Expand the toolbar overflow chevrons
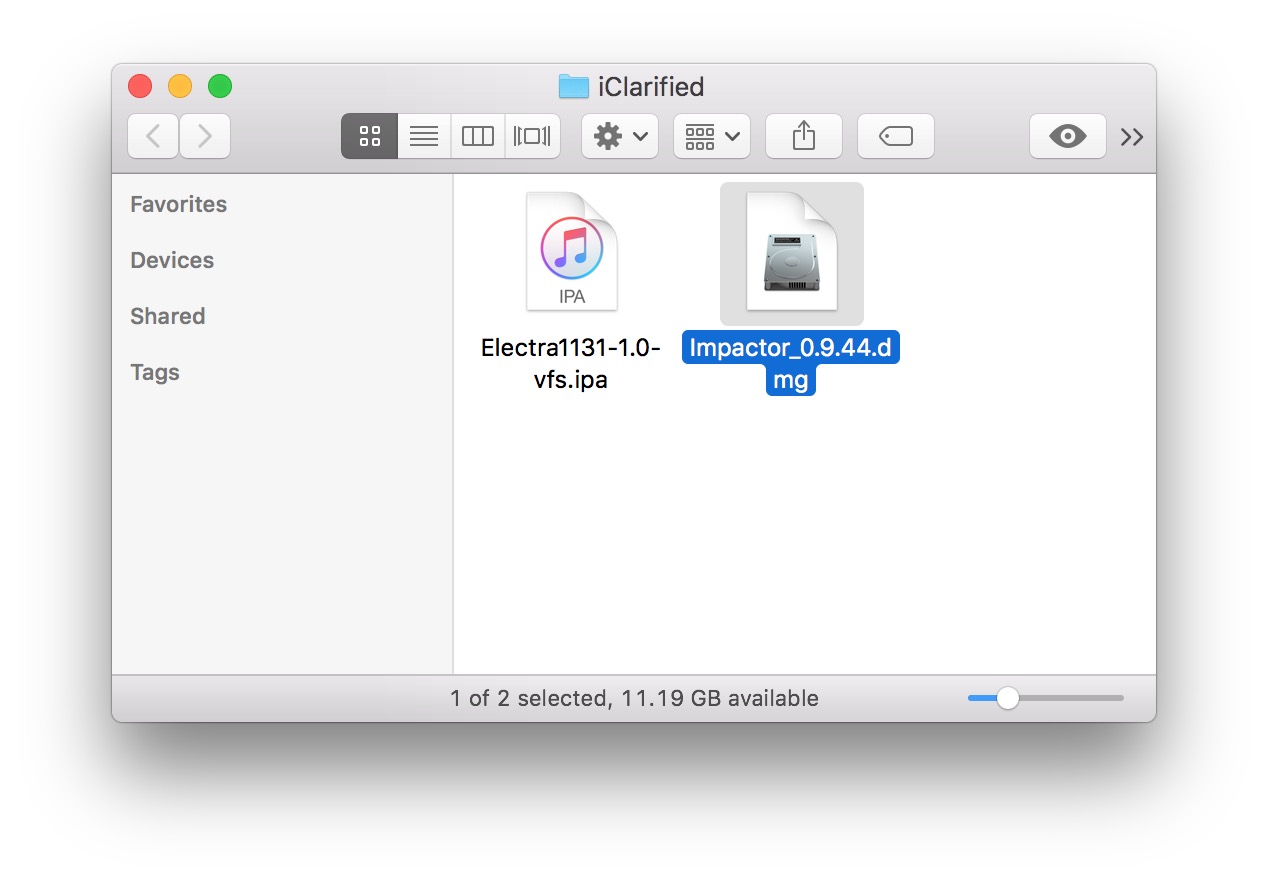The image size is (1268, 882). (1132, 137)
